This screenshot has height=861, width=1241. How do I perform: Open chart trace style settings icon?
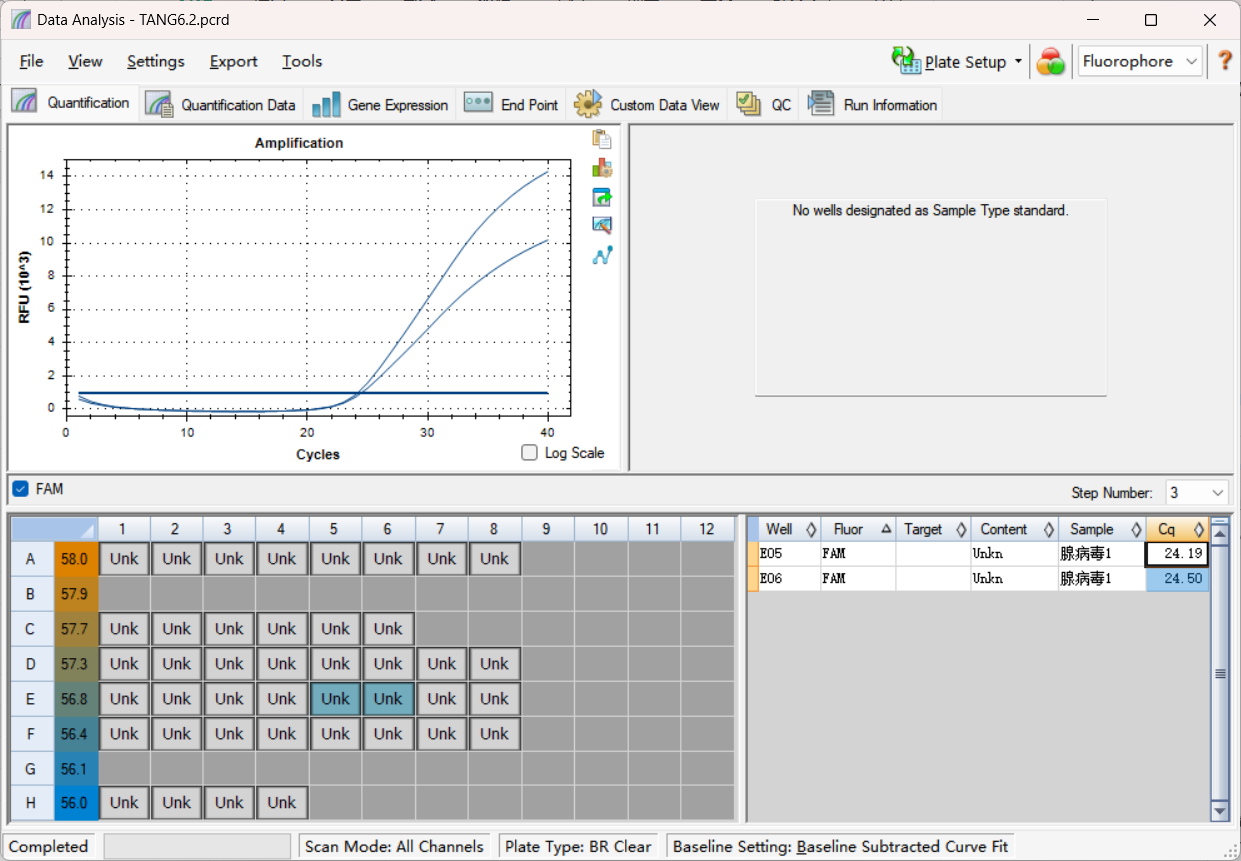coord(602,168)
